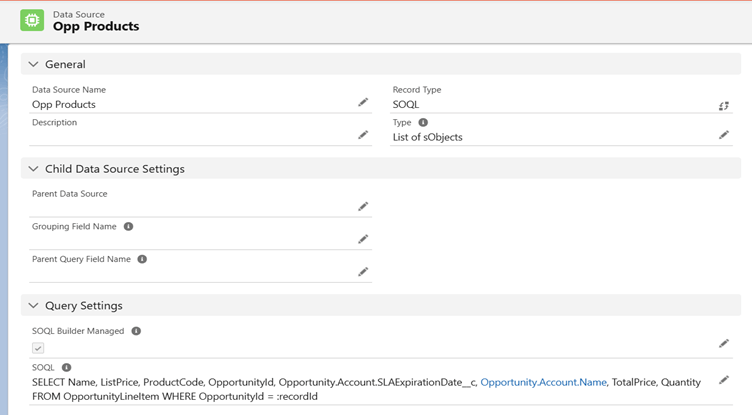Screen dimensions: 752x415
Task: Click the green Data Source object icon
Action: coord(32,21)
